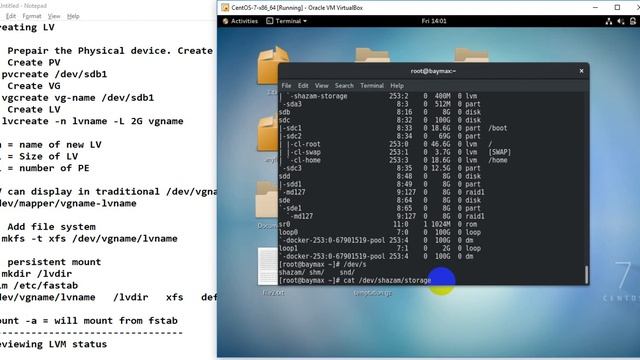Image resolution: width=640 pixels, height=360 pixels.
Task: Click 'sdb' disk row in terminal output
Action: click(380, 112)
